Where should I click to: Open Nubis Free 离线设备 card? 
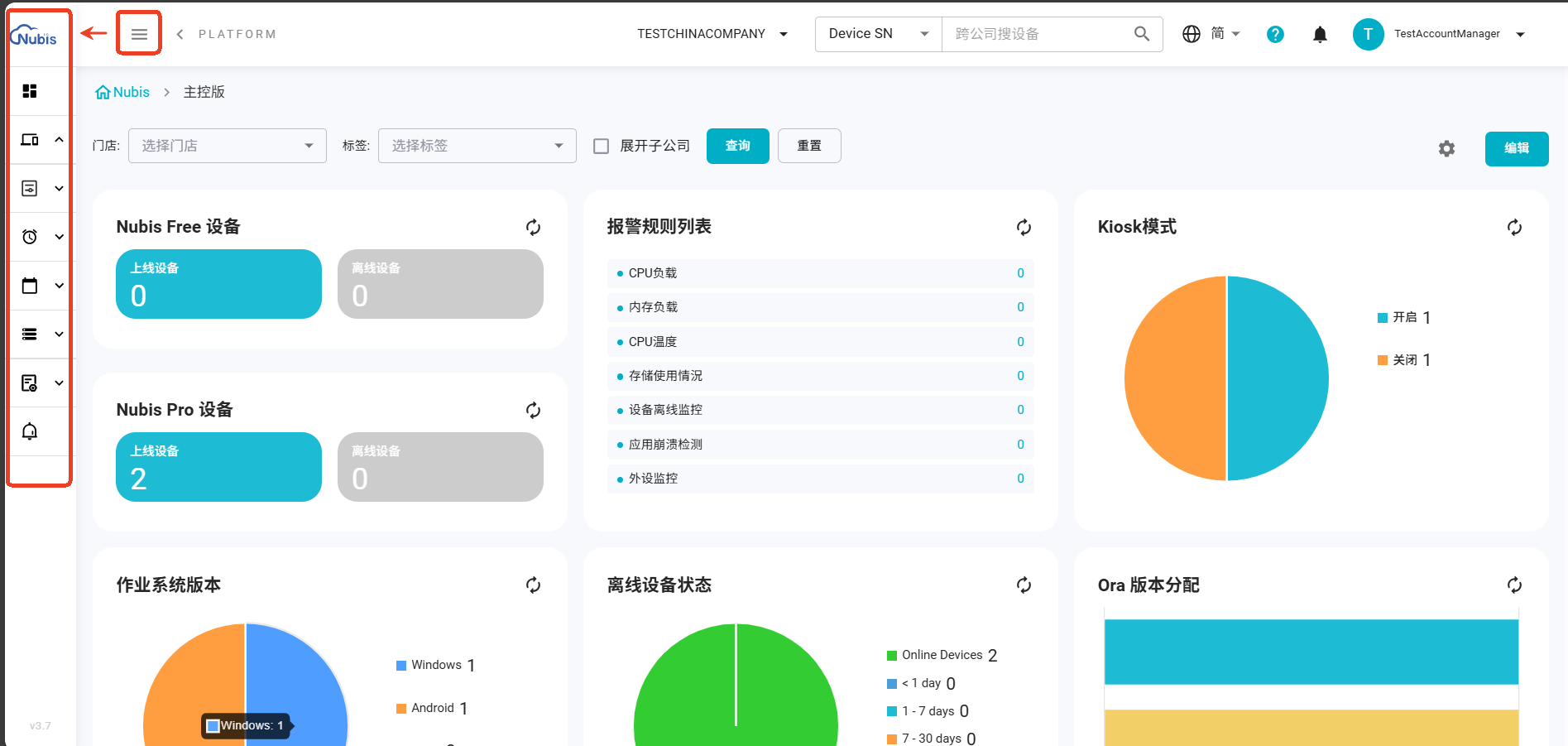440,284
